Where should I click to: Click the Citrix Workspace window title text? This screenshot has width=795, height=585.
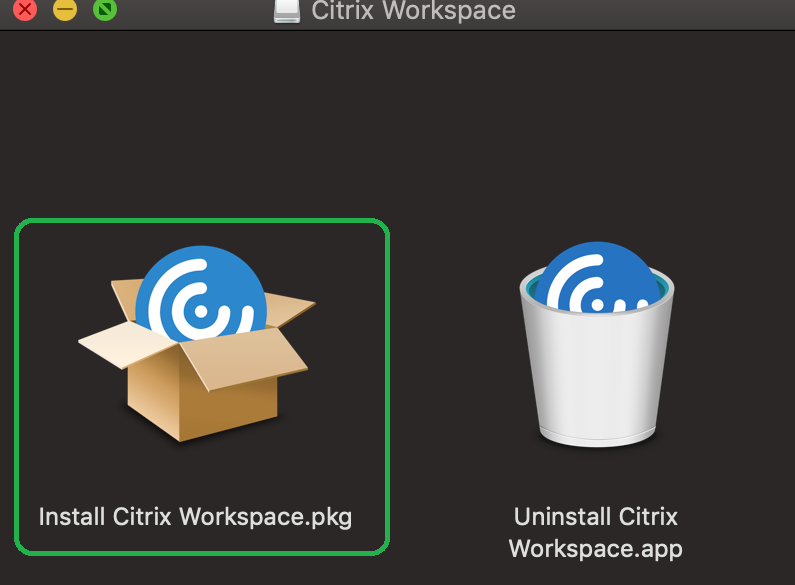413,10
